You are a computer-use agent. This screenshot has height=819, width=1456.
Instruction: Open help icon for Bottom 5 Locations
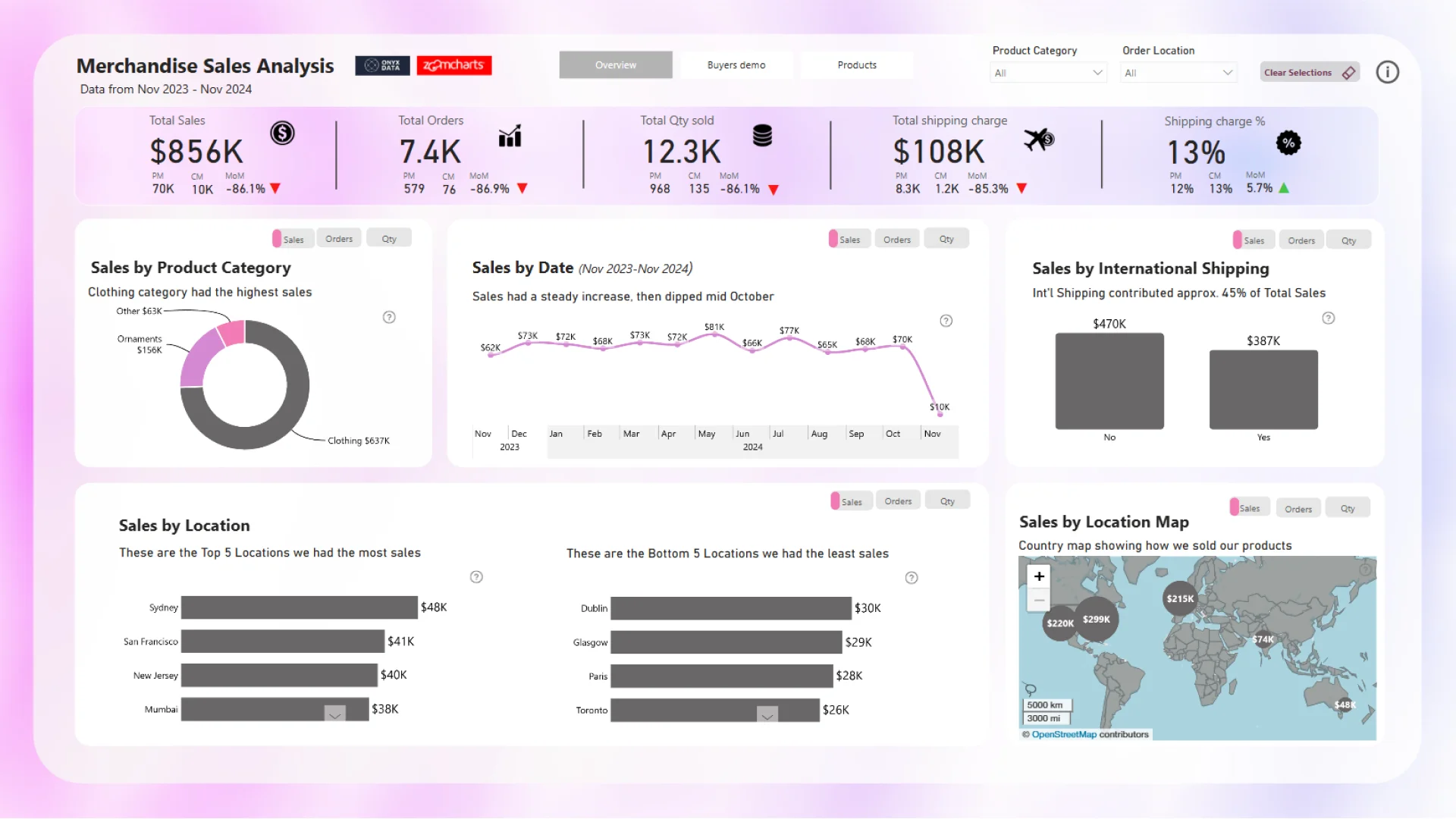point(912,578)
